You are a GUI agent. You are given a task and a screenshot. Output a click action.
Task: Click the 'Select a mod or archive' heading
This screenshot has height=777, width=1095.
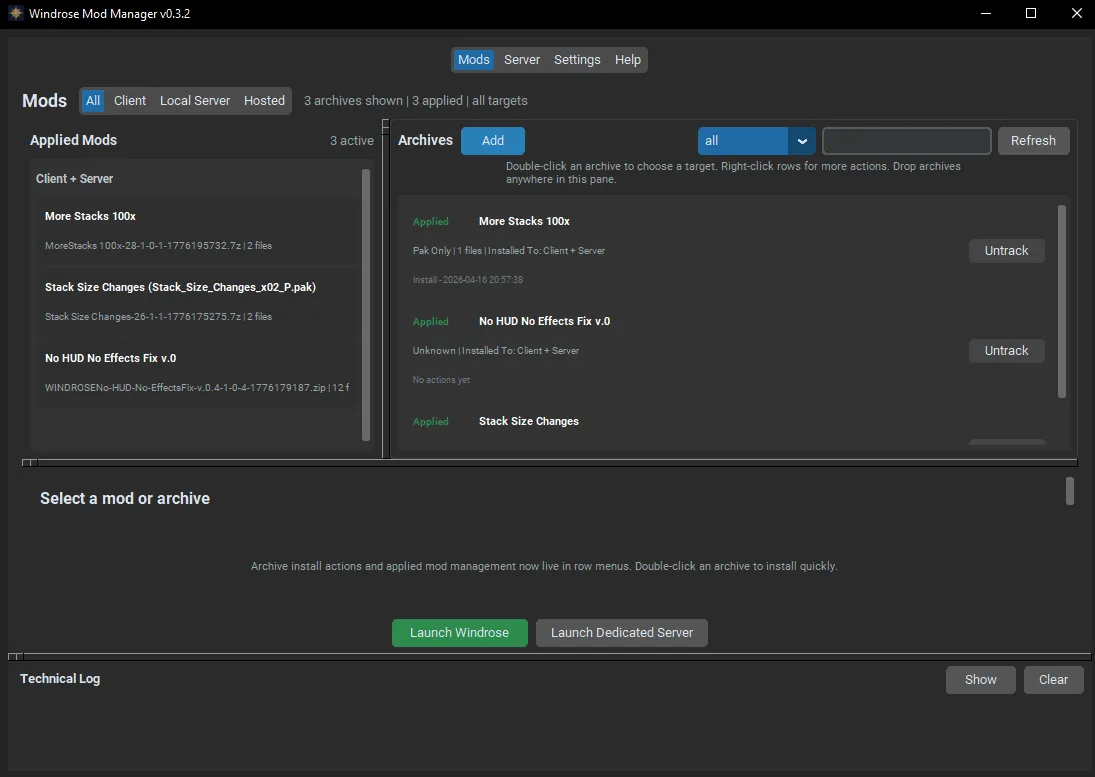click(x=125, y=498)
